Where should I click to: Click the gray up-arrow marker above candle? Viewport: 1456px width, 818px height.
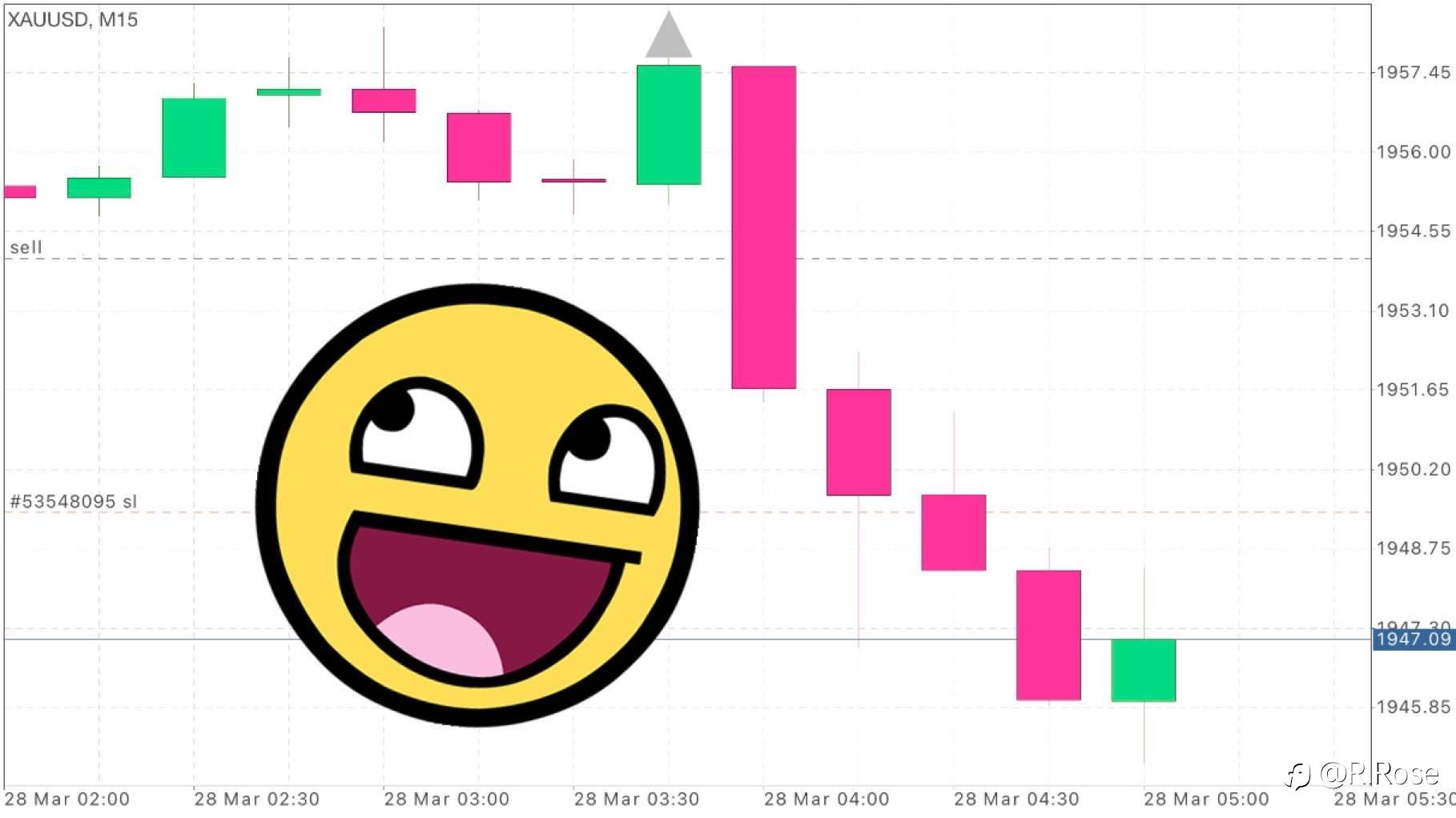click(x=669, y=34)
